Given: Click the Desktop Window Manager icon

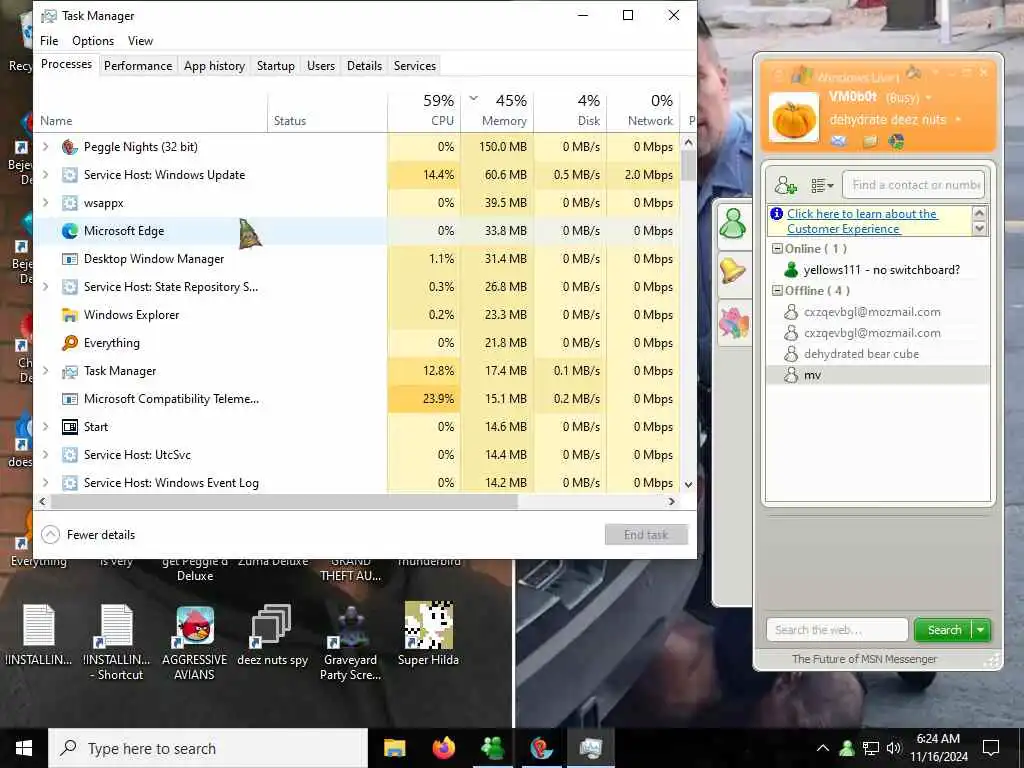Looking at the screenshot, I should click(70, 259).
